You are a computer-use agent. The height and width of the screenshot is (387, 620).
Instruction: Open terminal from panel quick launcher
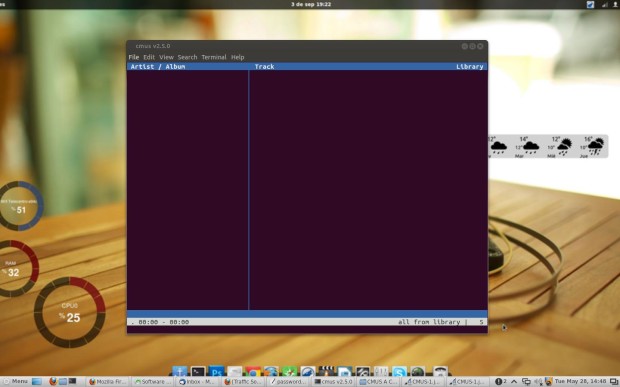72,381
